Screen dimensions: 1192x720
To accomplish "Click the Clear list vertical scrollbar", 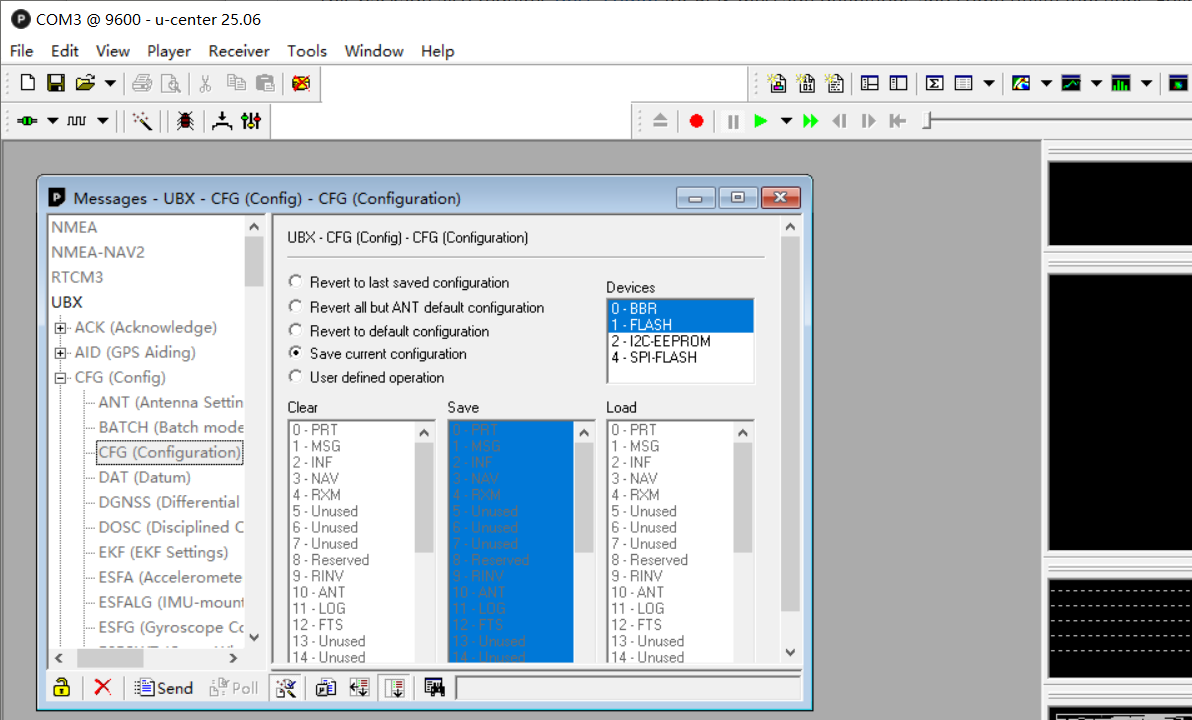I will 424,540.
